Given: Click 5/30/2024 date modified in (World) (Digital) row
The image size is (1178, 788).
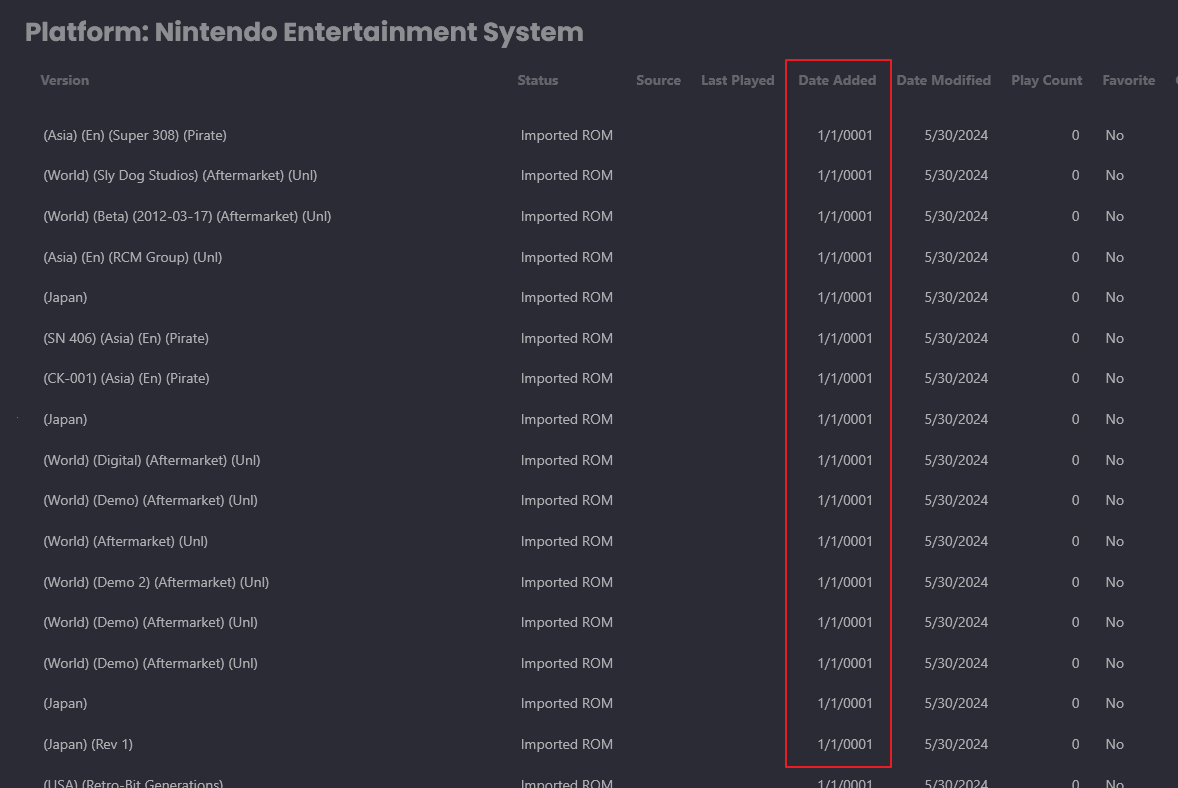Looking at the screenshot, I should [956, 460].
